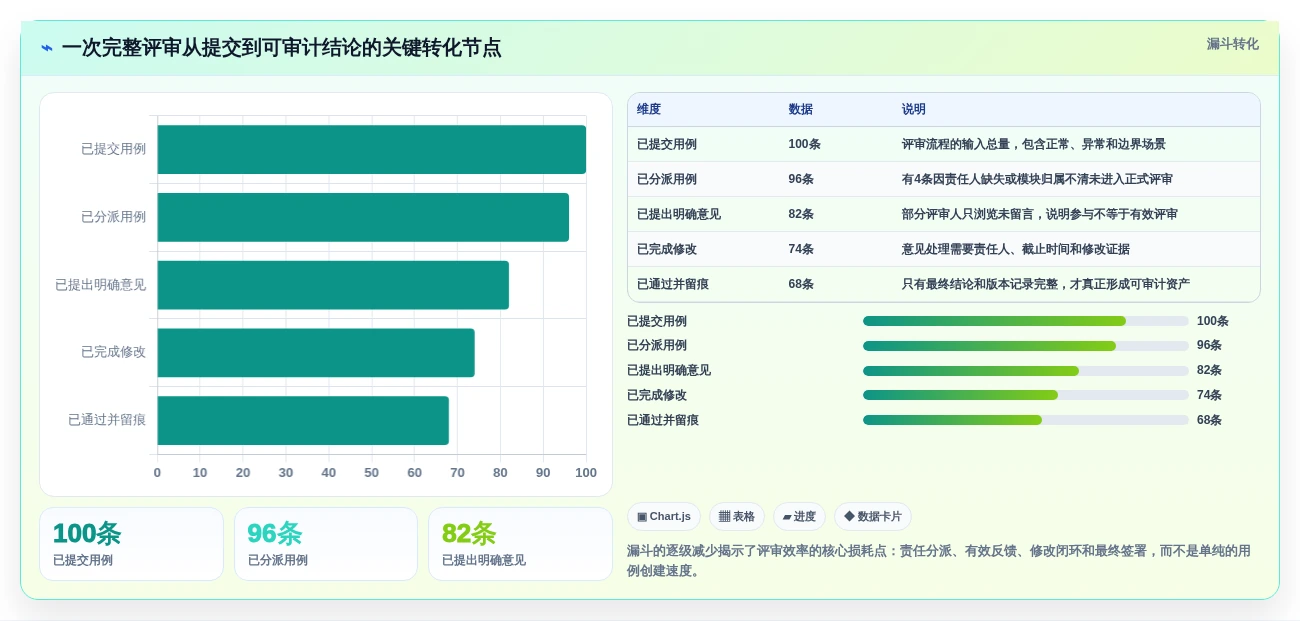Click the page title 一次完整评审从提交
Image resolution: width=1300 pixels, height=621 pixels.
coord(281,48)
